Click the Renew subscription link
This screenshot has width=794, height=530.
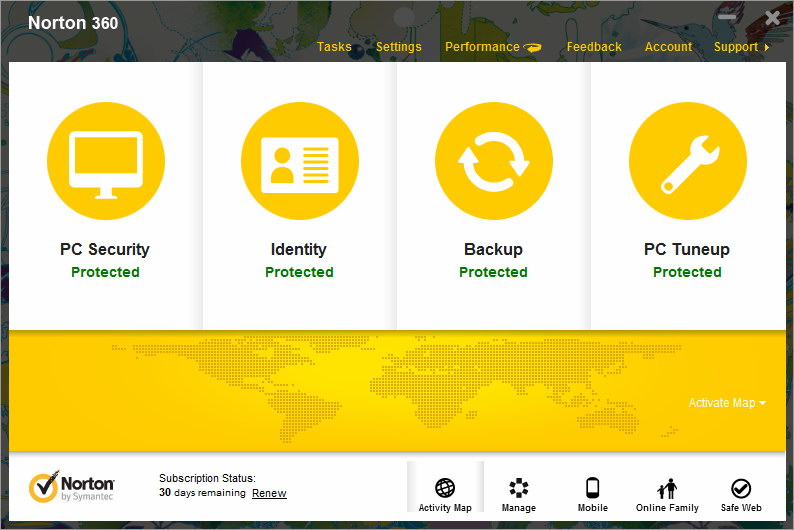tap(269, 493)
